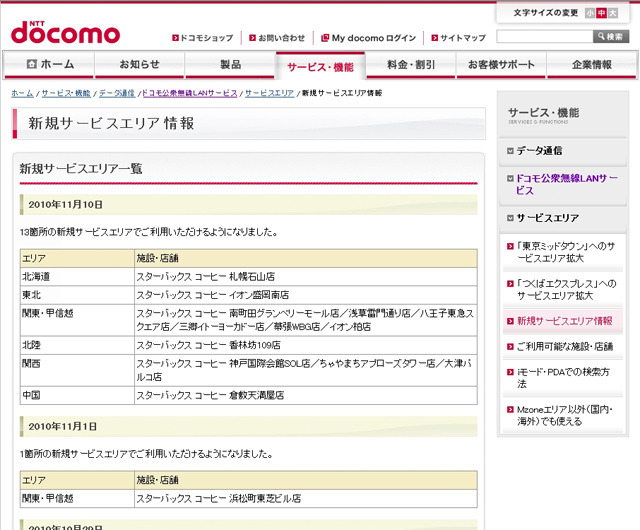Click arrow icon beside Mzoneエリア以外 link

click(510, 410)
